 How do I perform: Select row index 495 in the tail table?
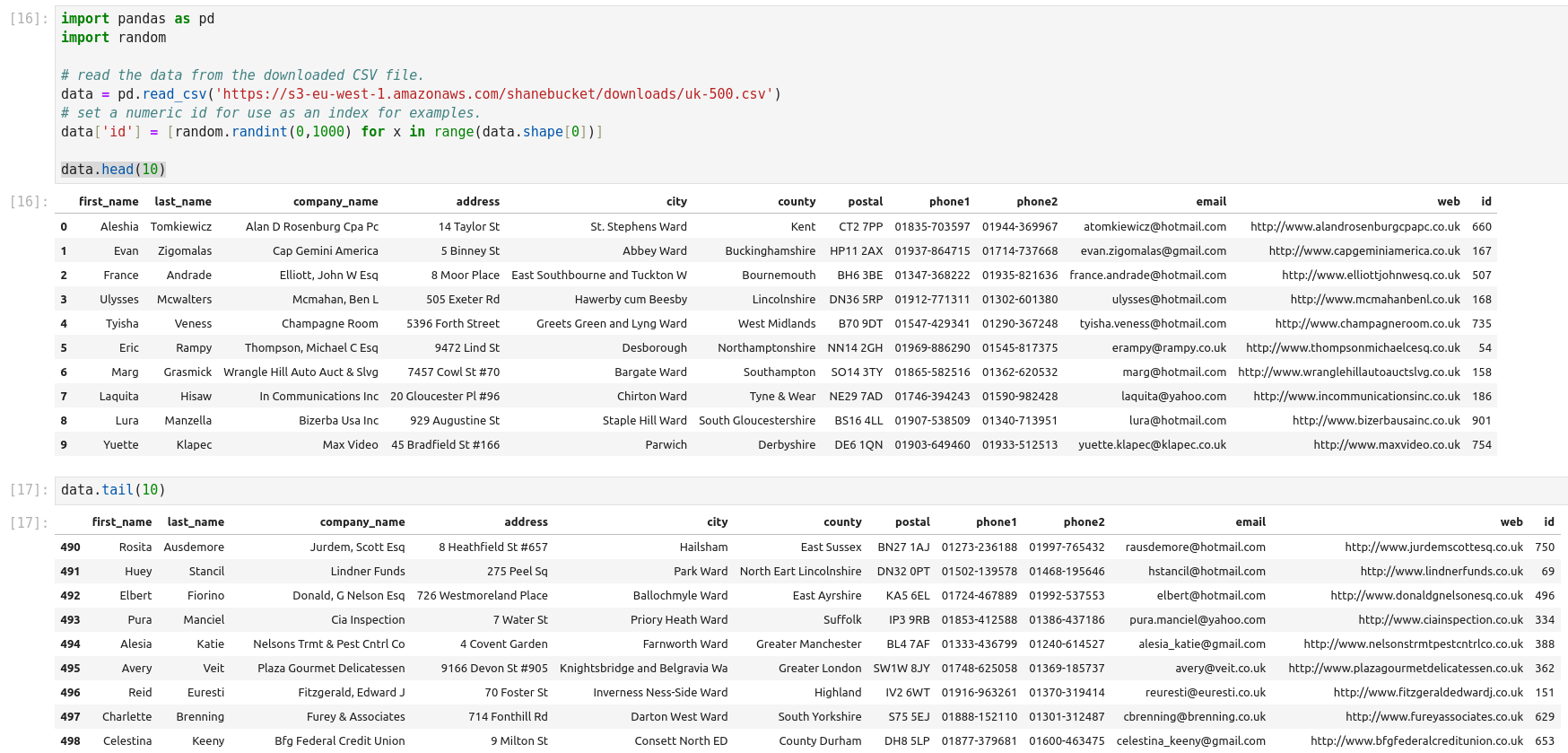tap(70, 669)
